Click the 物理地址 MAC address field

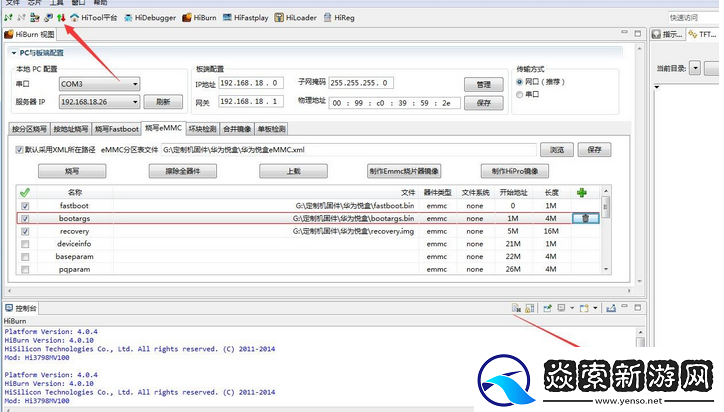click(394, 103)
